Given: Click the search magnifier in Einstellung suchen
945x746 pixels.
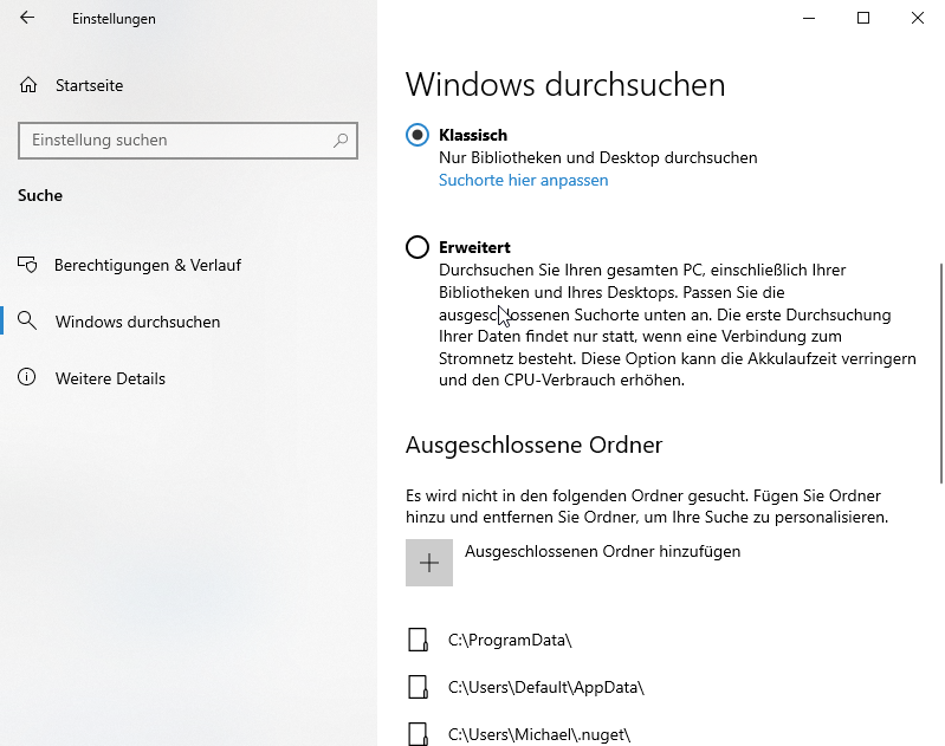Looking at the screenshot, I should [341, 140].
